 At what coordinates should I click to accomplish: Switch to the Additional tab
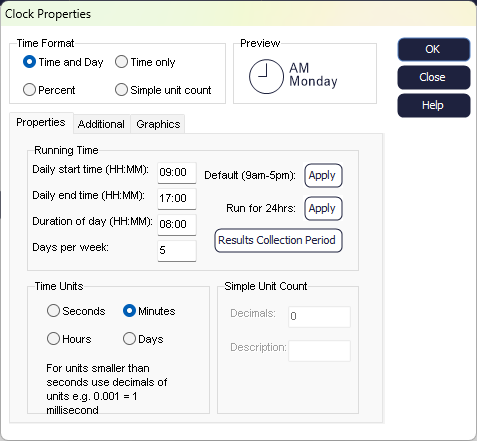[101, 124]
